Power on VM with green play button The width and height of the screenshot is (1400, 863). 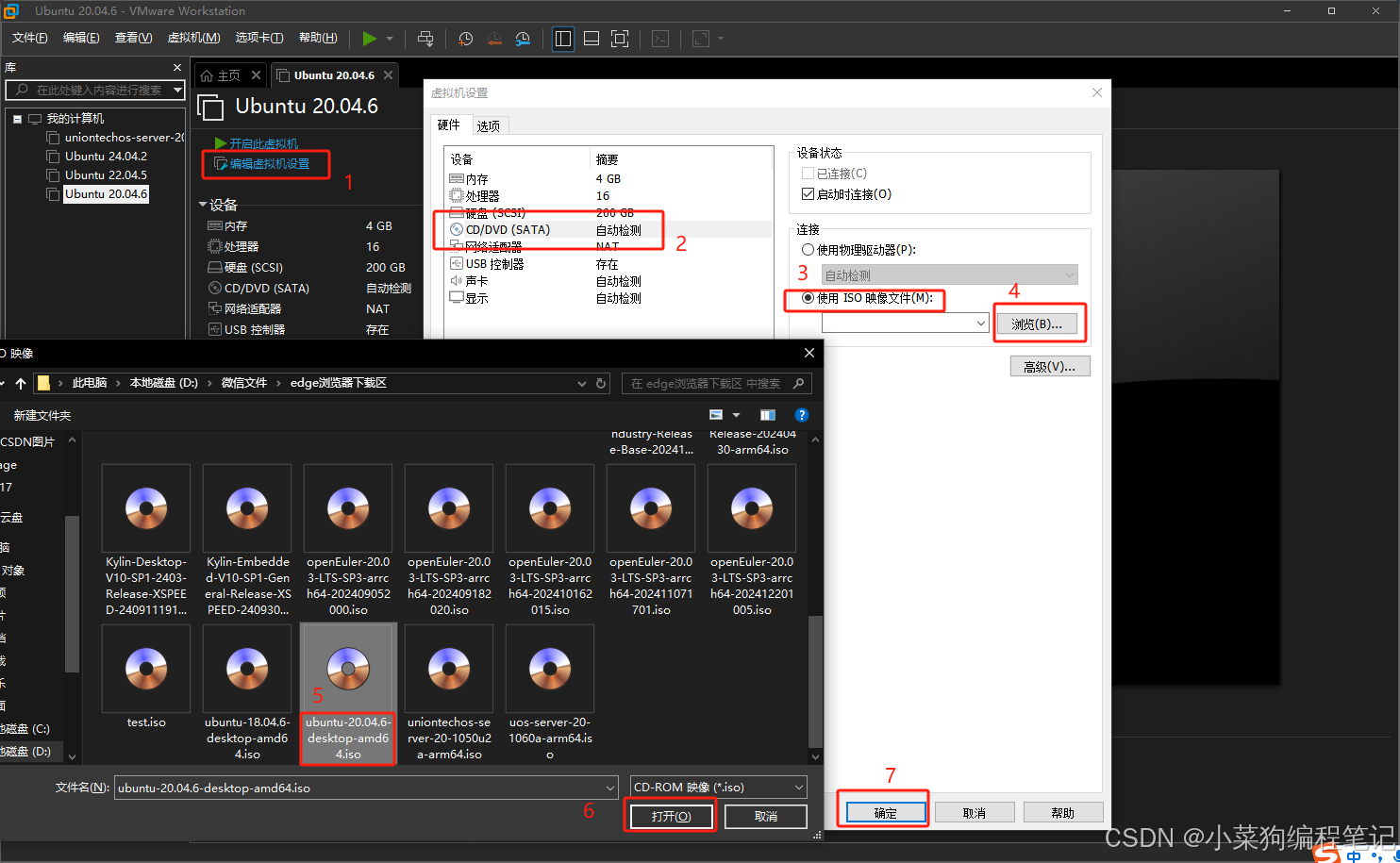(369, 39)
